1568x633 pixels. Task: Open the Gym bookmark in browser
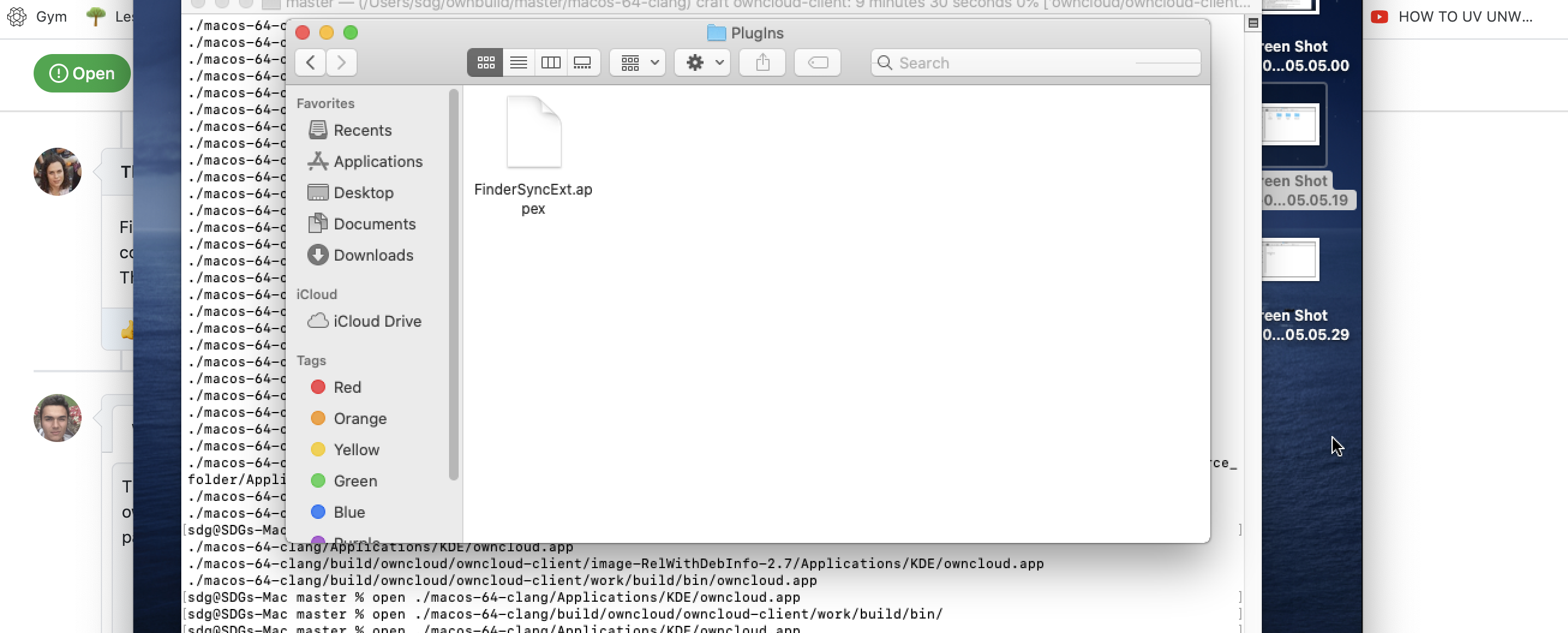(x=37, y=16)
